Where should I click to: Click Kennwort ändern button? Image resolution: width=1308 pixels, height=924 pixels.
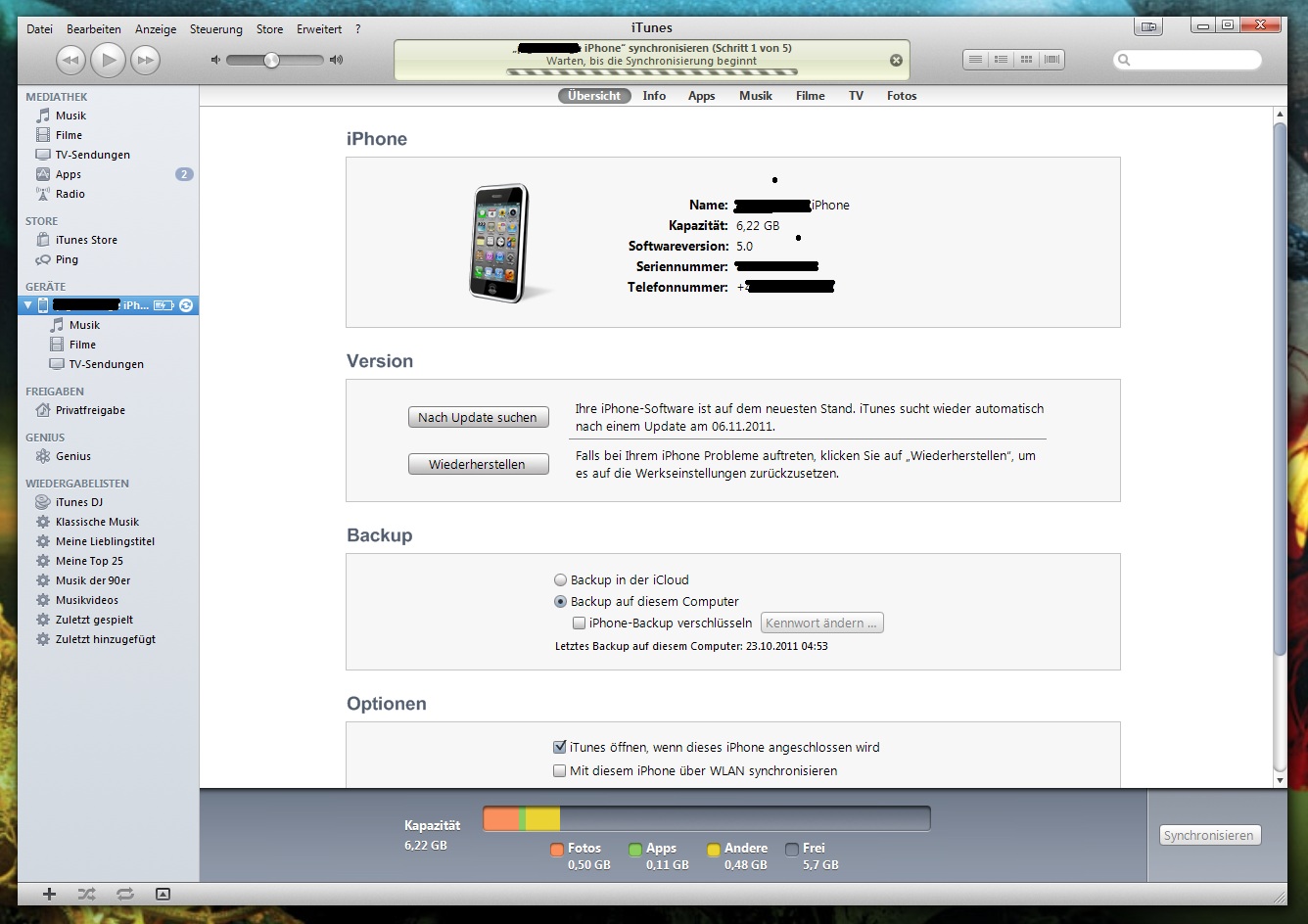(822, 623)
